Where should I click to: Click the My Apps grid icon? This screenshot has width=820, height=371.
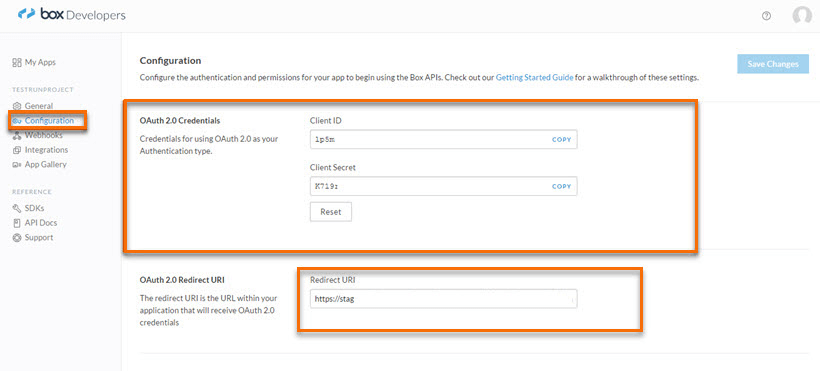[17, 62]
